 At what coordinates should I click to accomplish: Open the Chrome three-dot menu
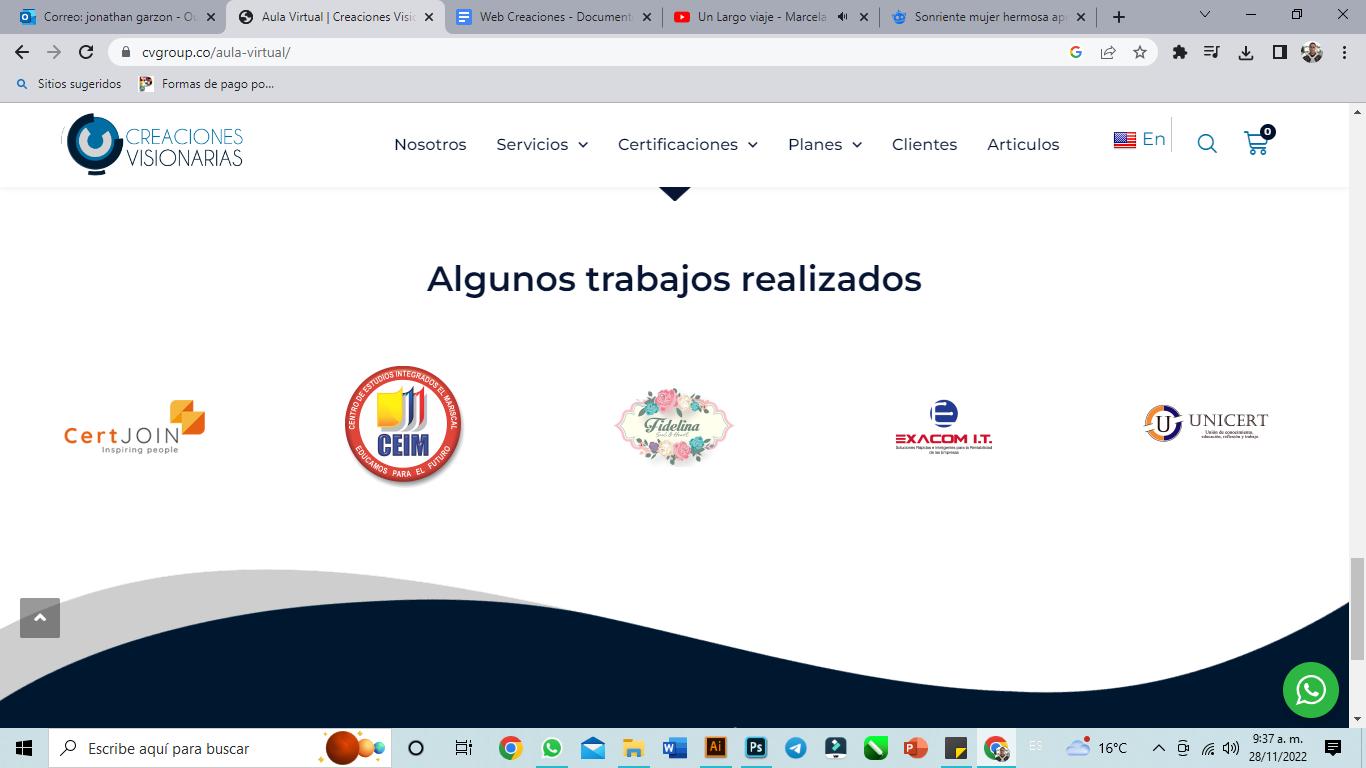click(1345, 52)
